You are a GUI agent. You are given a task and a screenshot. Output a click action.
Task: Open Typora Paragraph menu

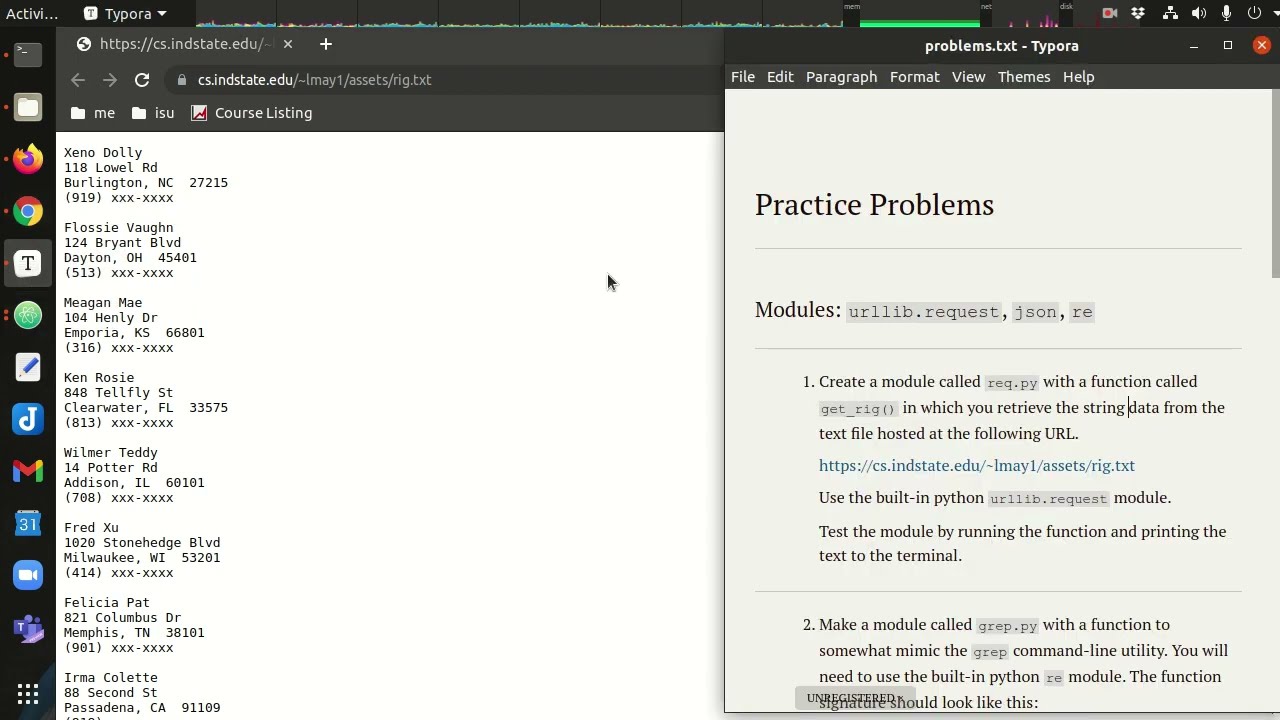click(841, 77)
